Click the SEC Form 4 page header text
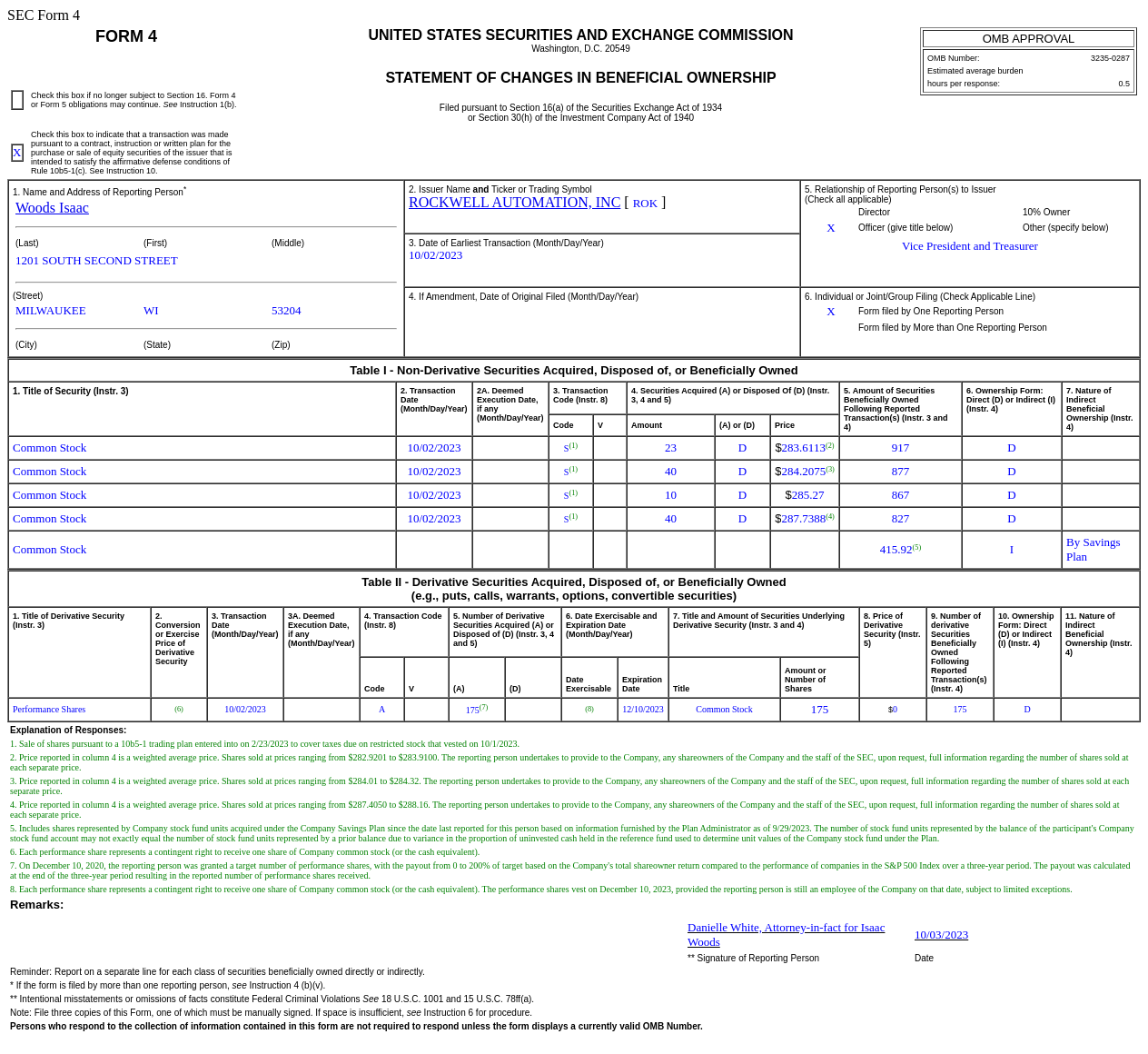The height and width of the screenshot is (1054, 1148). pos(44,15)
